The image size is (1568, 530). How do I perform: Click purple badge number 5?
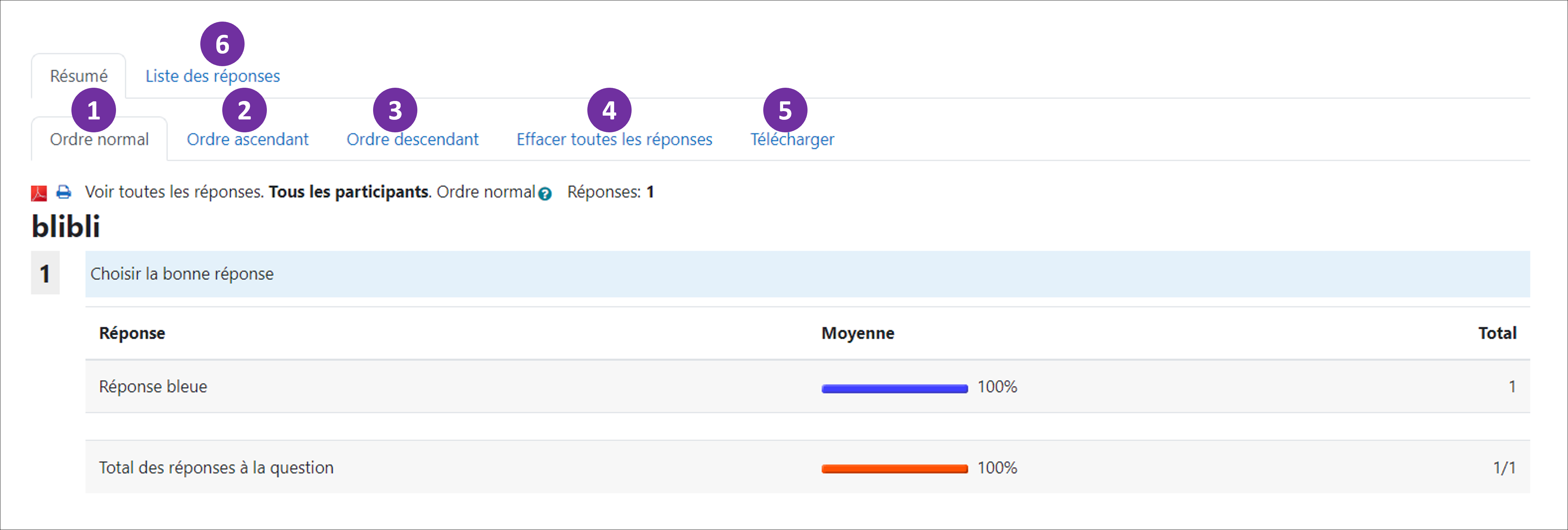(785, 110)
